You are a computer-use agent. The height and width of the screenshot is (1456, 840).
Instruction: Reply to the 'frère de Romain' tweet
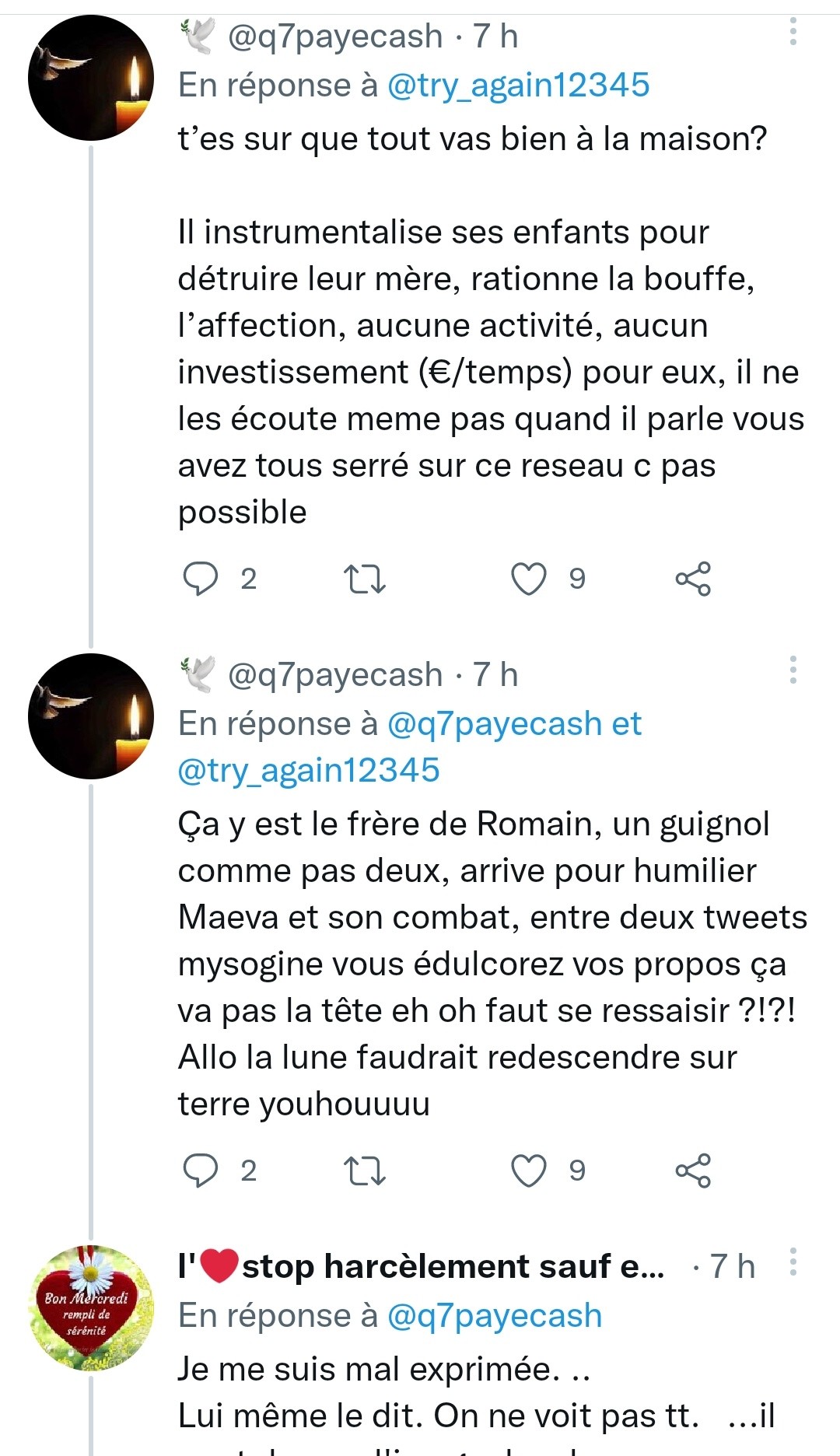pyautogui.click(x=200, y=1171)
